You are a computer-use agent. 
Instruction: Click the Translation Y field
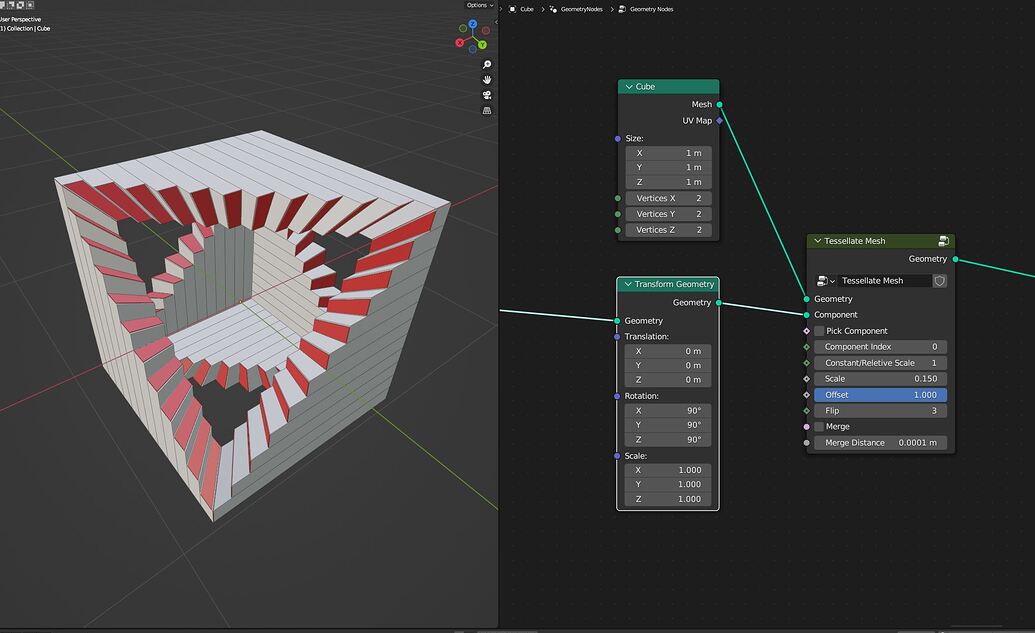[x=668, y=366]
